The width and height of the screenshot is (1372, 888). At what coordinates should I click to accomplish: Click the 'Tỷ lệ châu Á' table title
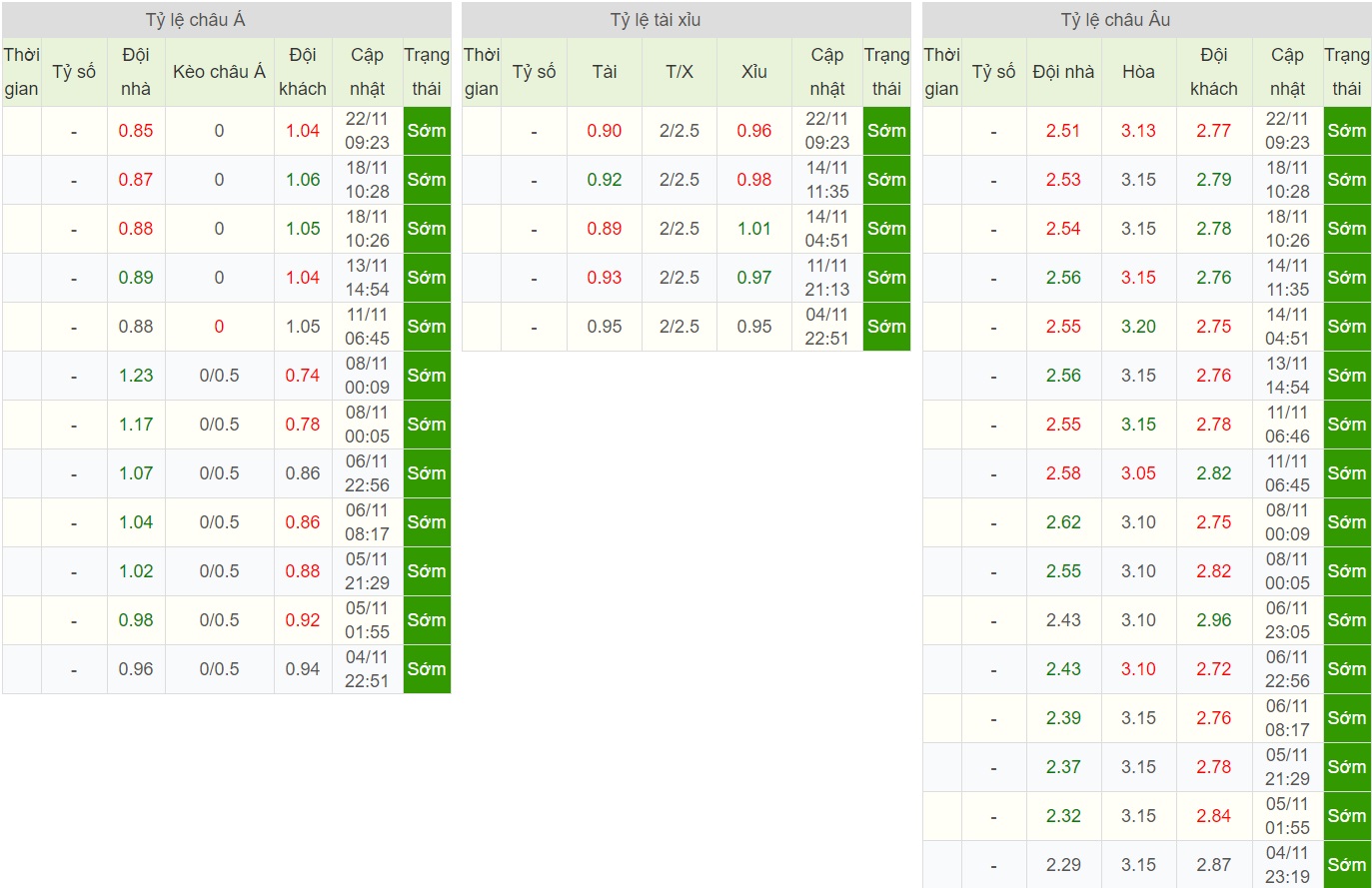195,20
